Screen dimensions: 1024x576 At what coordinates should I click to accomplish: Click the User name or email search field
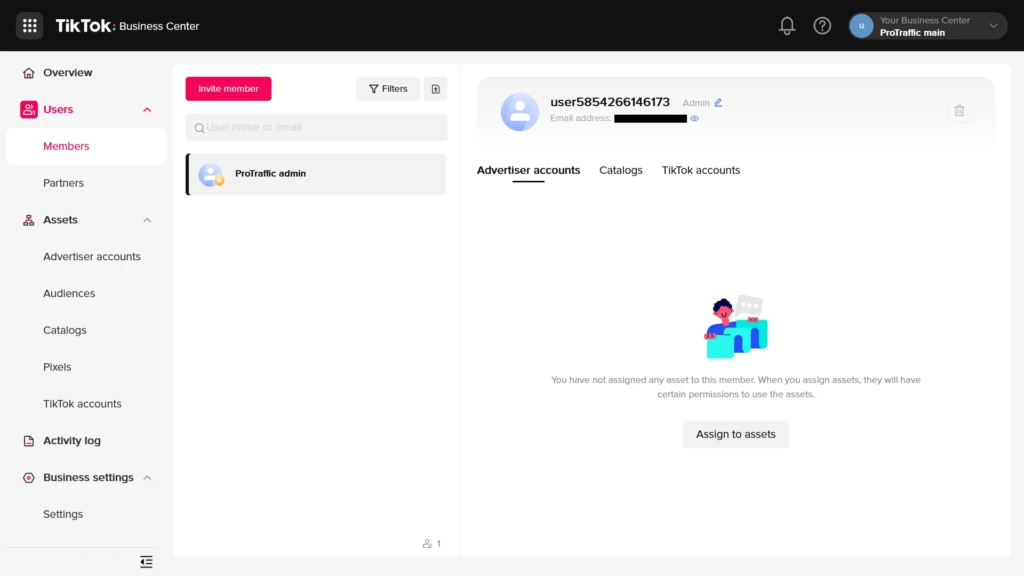coord(317,127)
